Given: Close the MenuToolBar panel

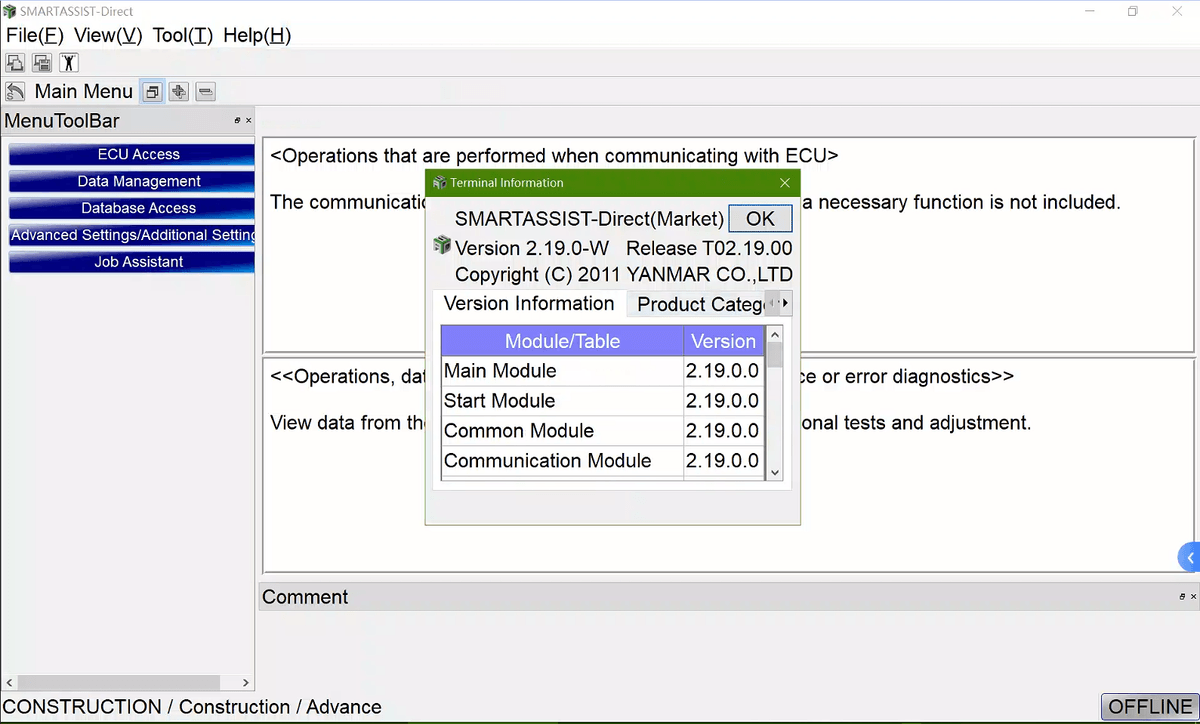Looking at the screenshot, I should (x=248, y=121).
